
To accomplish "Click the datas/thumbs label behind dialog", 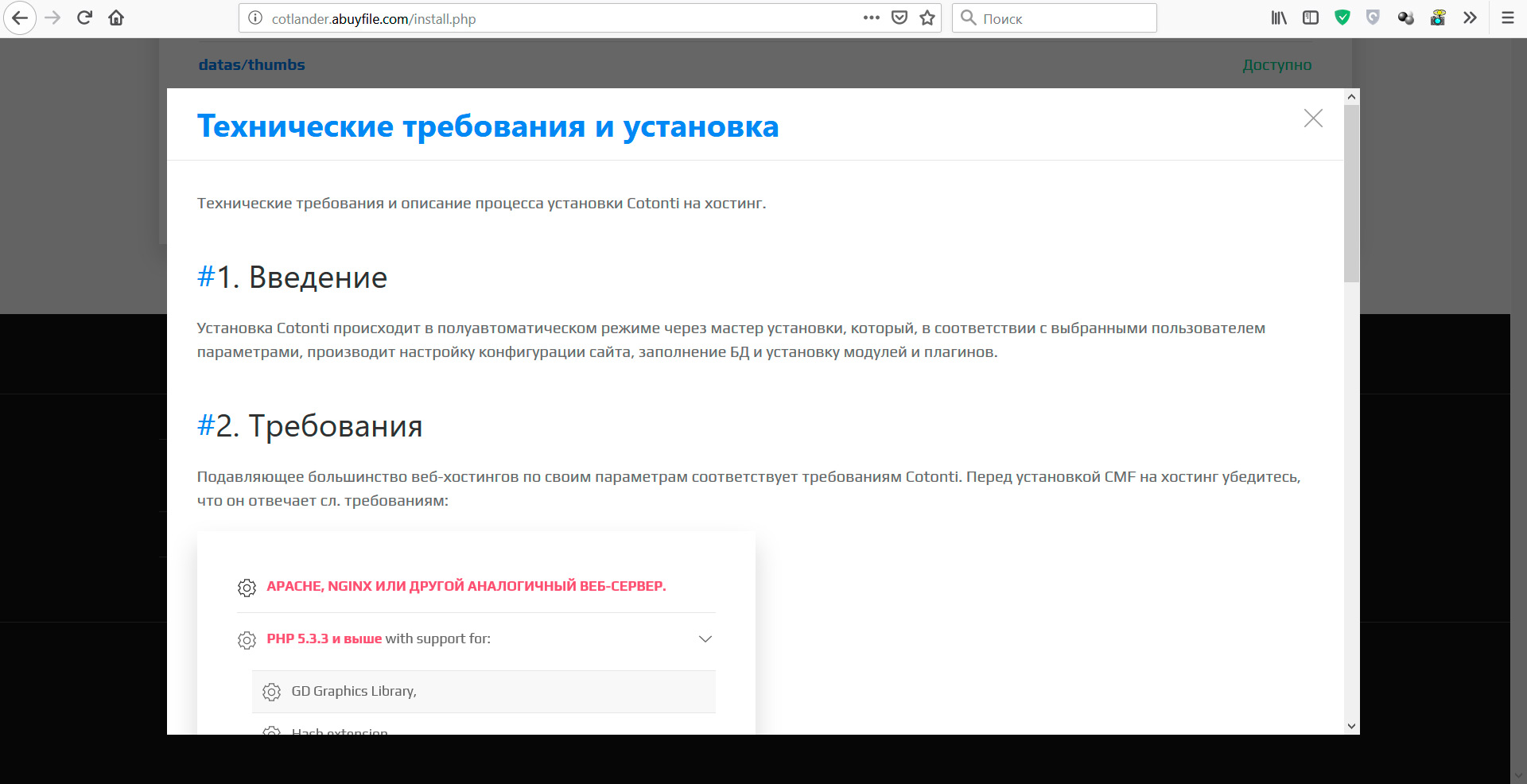I will (x=251, y=64).
